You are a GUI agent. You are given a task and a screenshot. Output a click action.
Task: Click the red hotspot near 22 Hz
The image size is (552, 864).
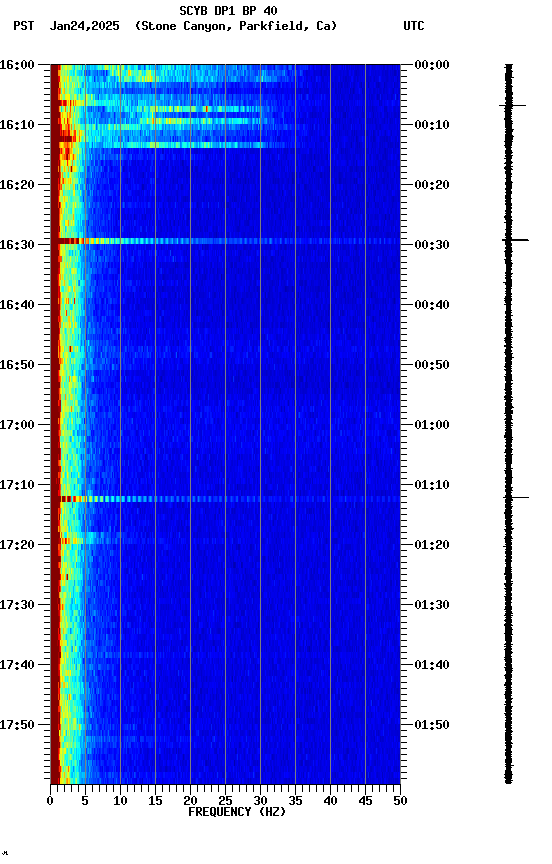206,109
